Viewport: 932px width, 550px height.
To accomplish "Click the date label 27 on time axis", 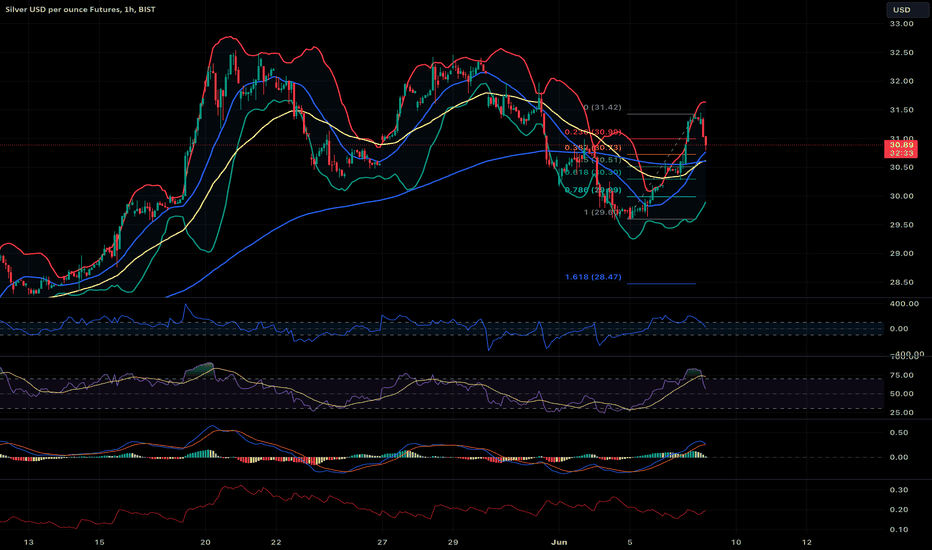I will [x=382, y=542].
